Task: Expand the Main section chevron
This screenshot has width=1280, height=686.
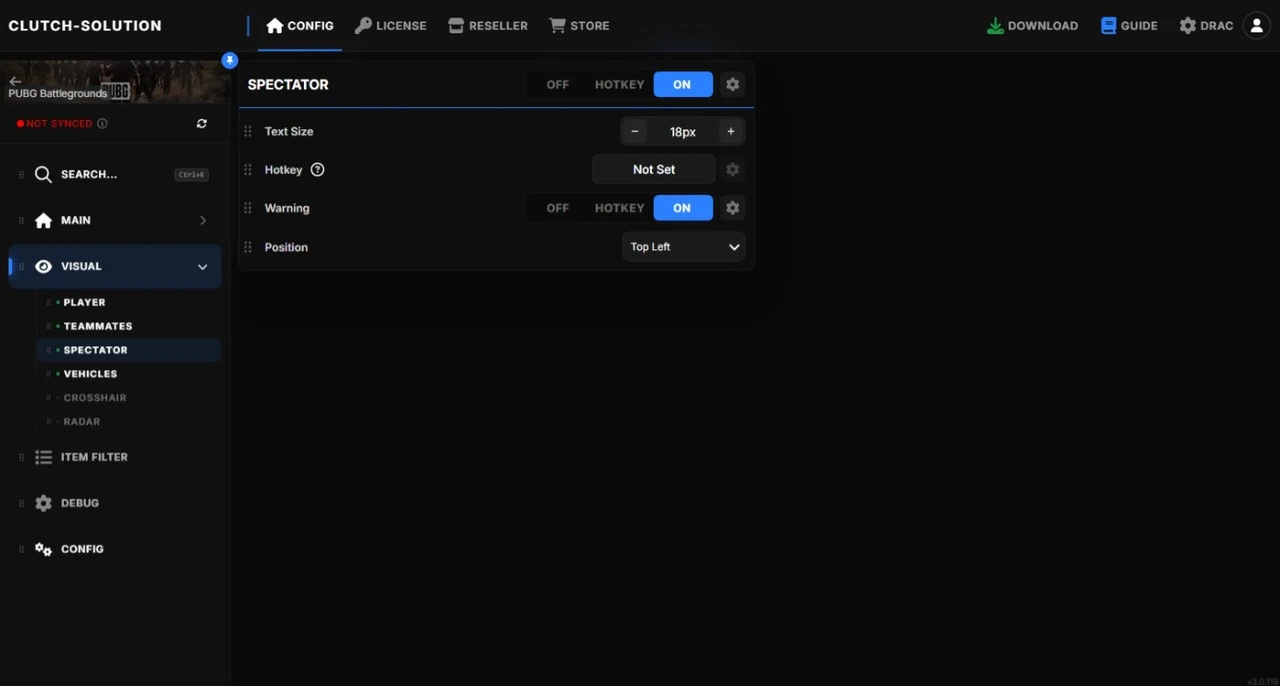Action: (x=203, y=220)
